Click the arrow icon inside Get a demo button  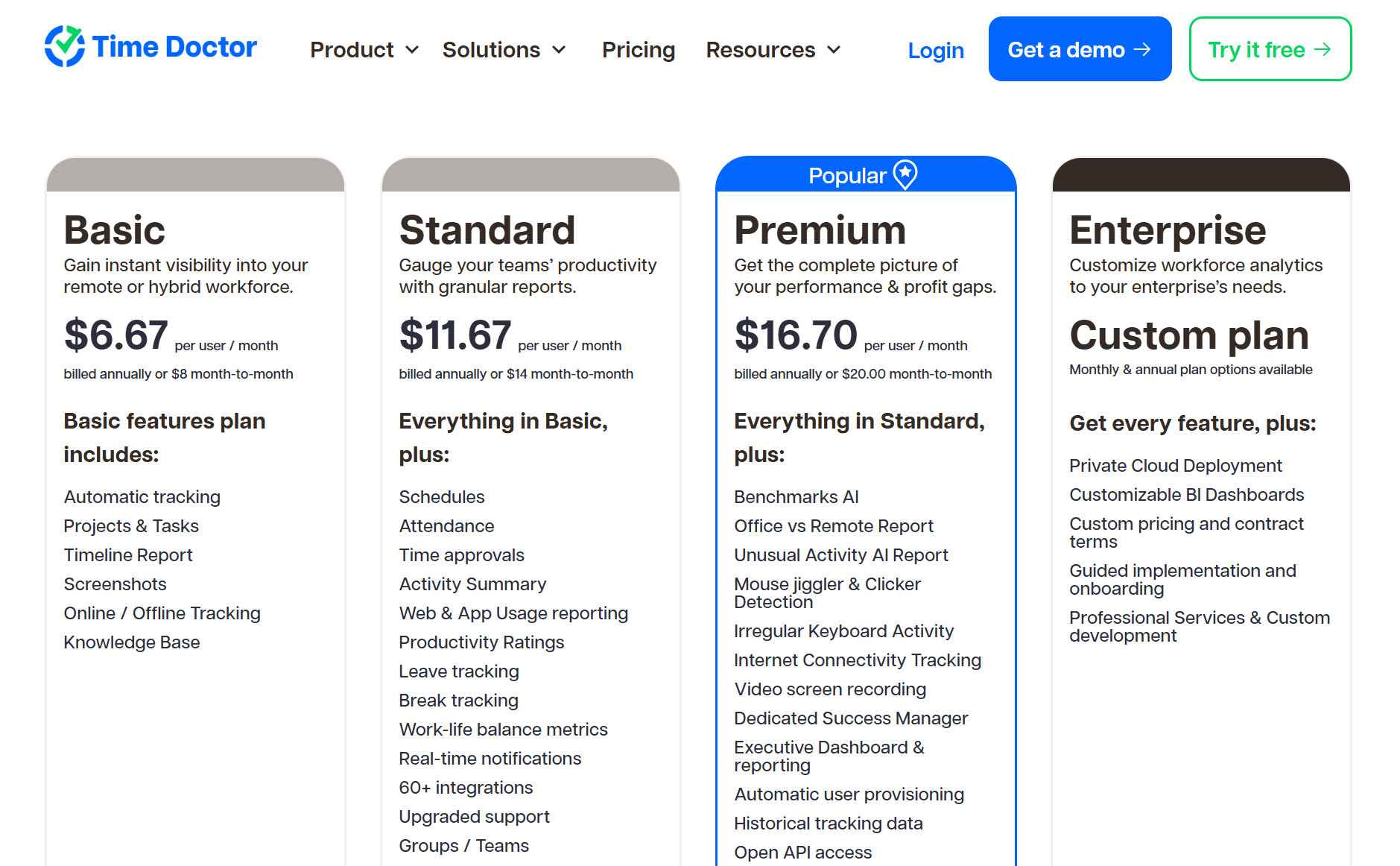click(x=1142, y=48)
